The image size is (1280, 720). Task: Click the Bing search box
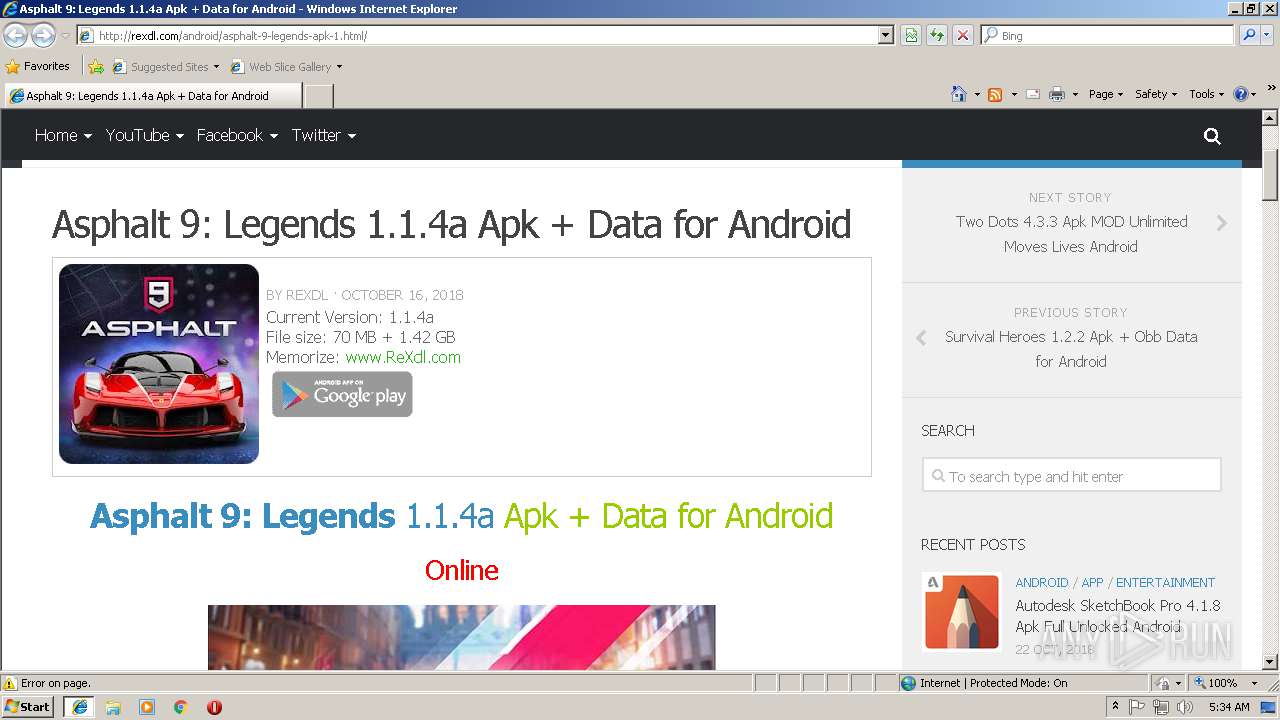pyautogui.click(x=1107, y=36)
